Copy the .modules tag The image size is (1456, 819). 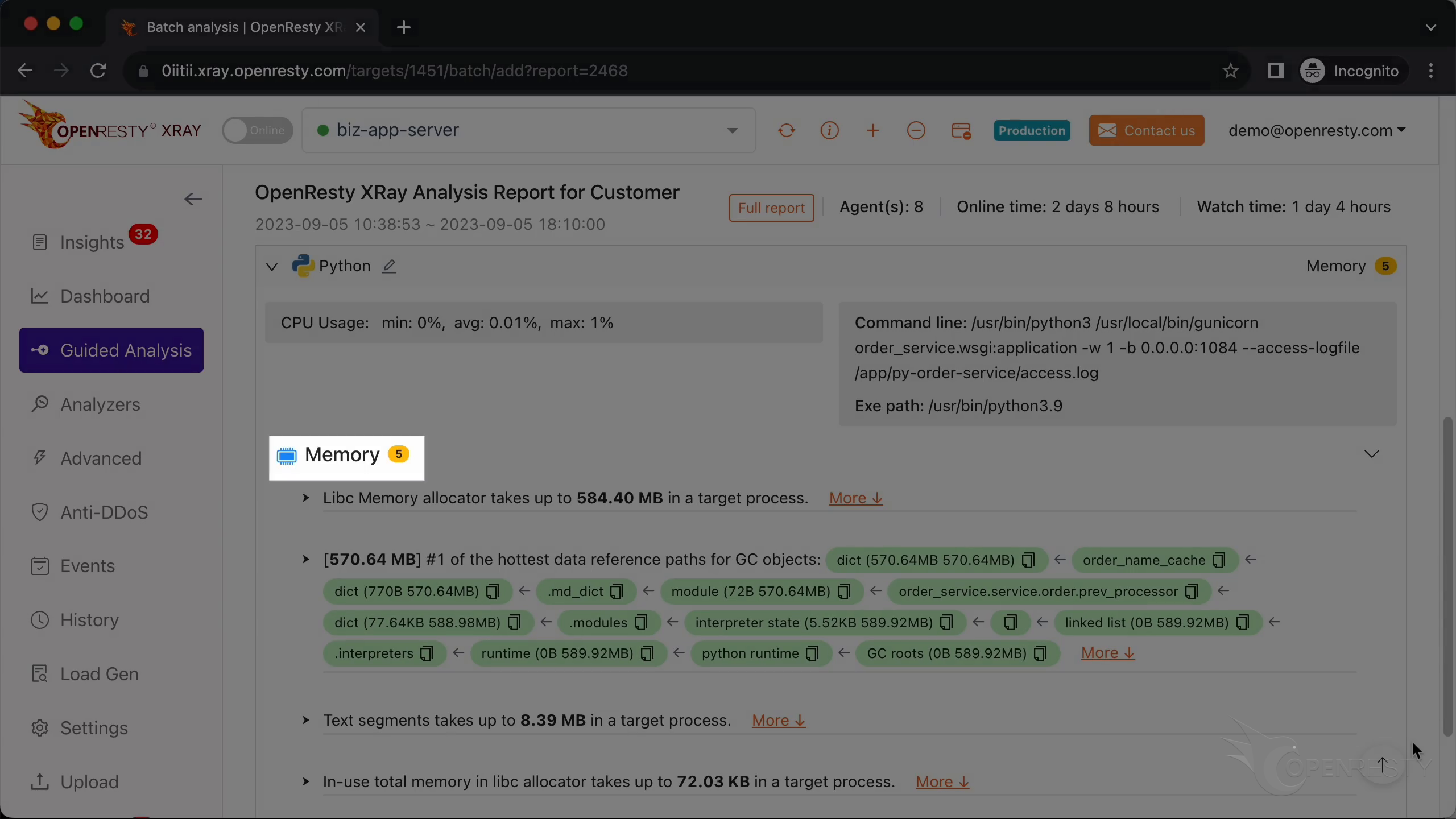click(x=641, y=623)
